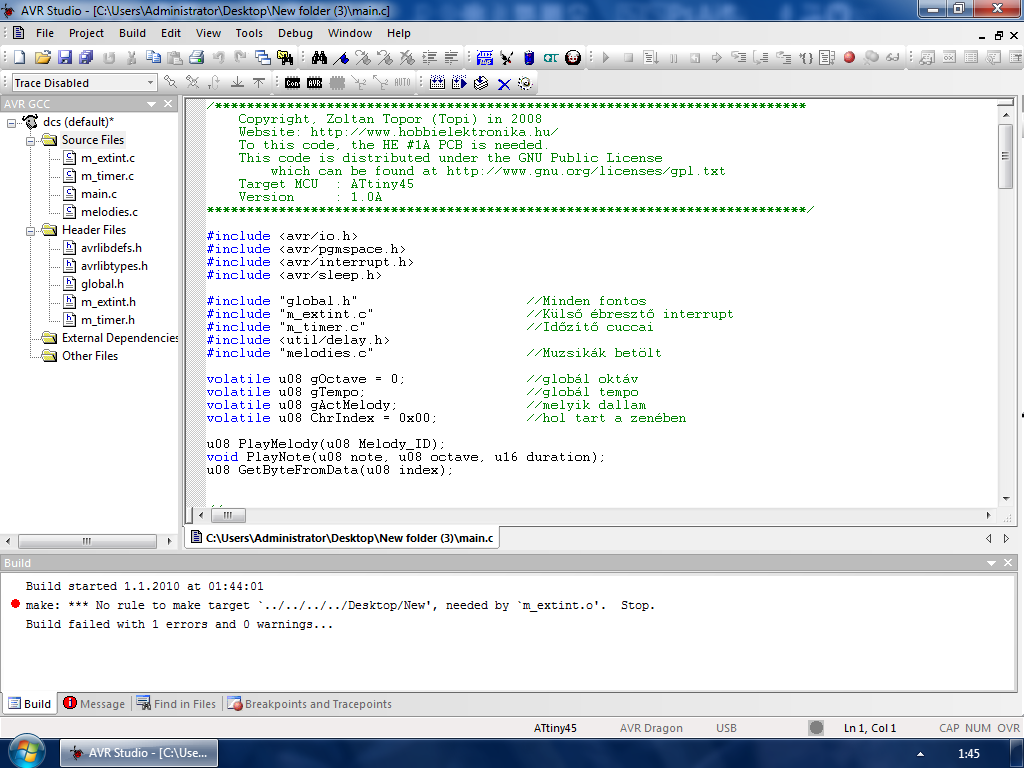
Task: Click the Compile current file icon
Action: (x=438, y=82)
